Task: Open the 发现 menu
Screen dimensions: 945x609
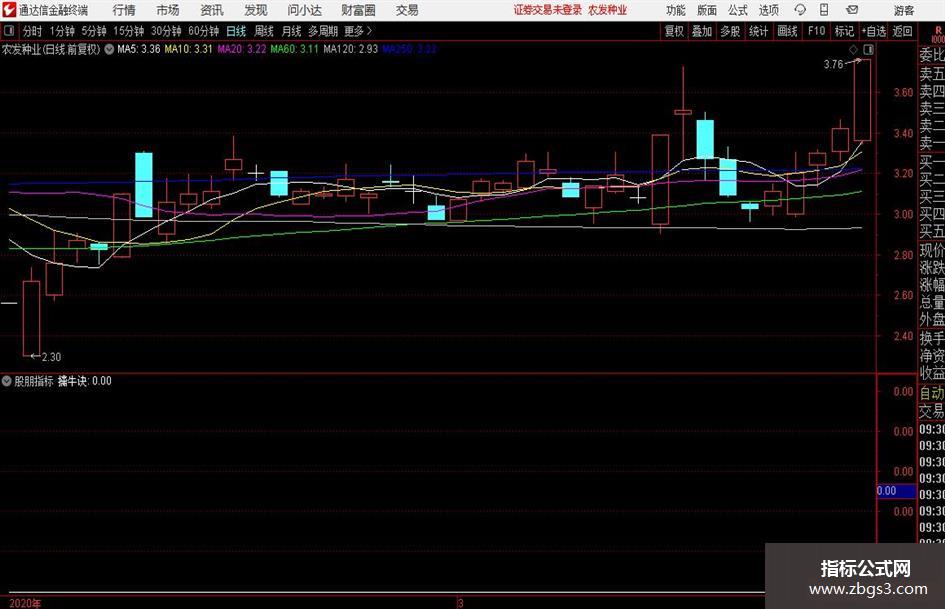Action: pyautogui.click(x=256, y=10)
